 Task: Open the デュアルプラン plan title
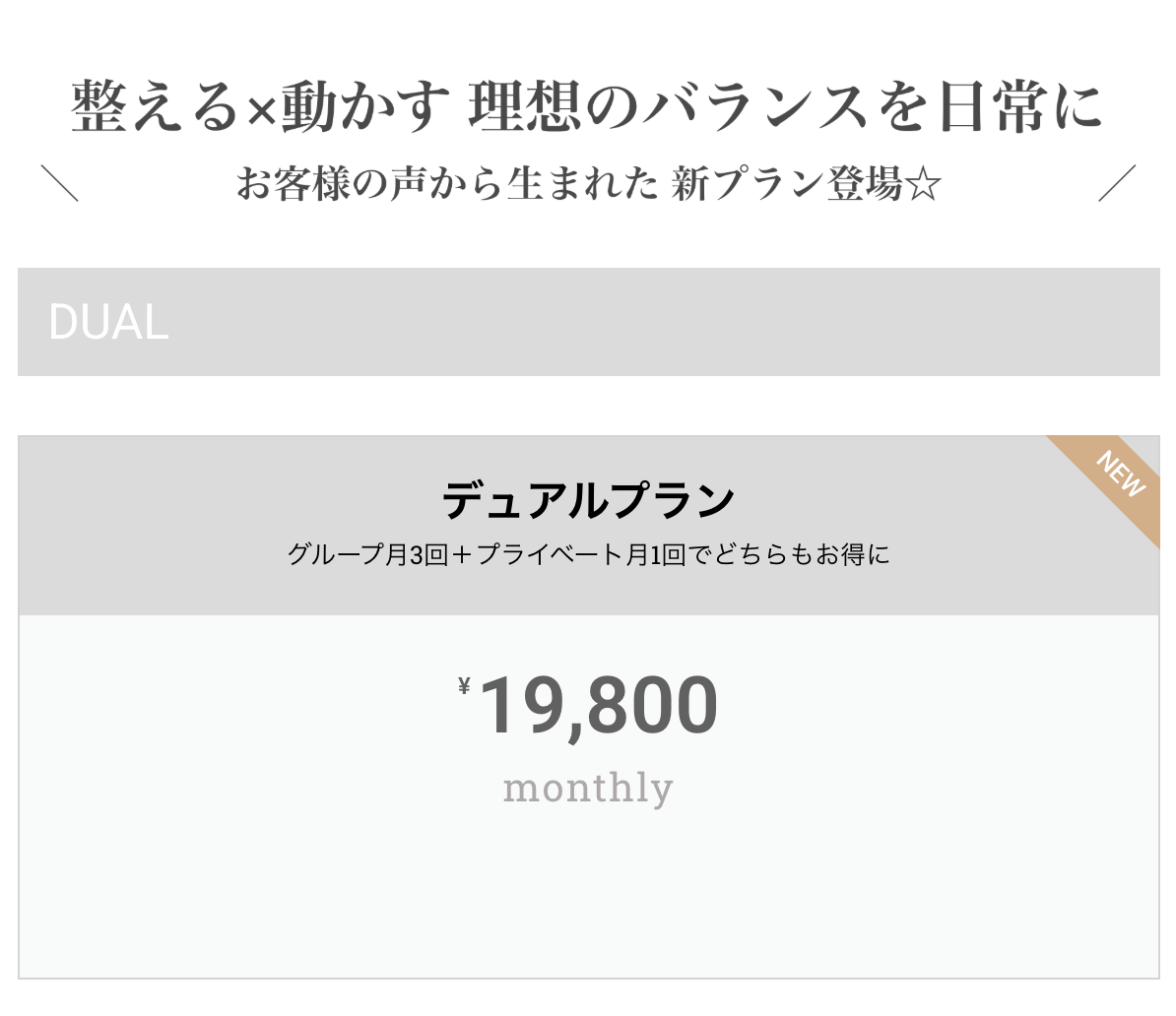[588, 501]
